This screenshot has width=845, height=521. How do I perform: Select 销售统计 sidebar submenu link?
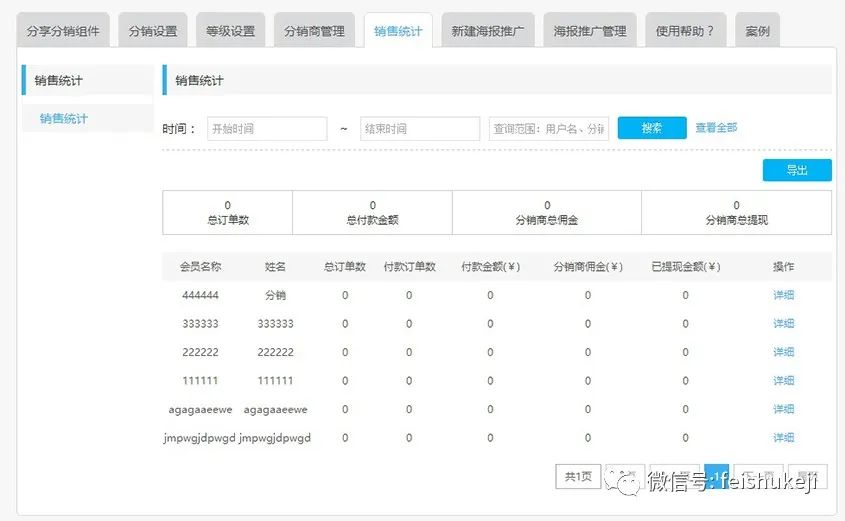point(64,119)
